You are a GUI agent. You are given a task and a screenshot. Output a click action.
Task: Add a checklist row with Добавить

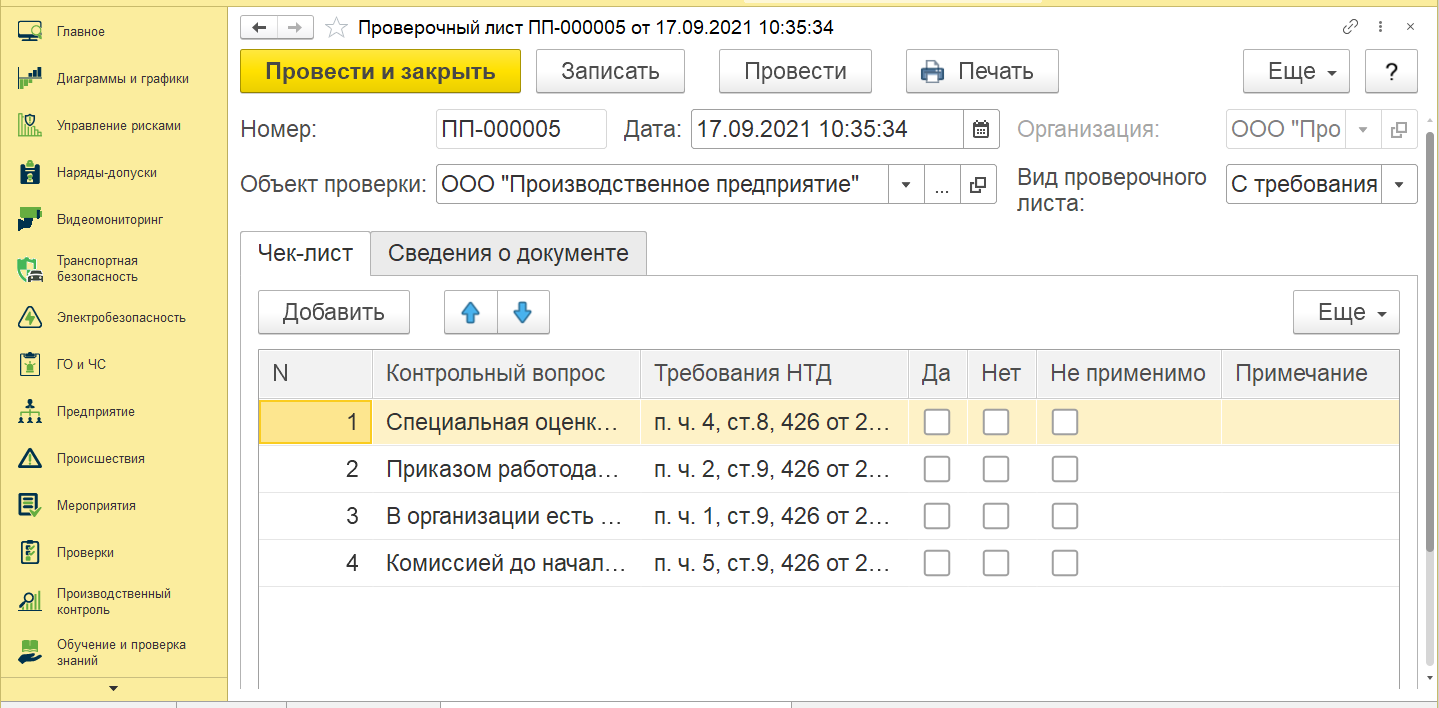pyautogui.click(x=334, y=312)
